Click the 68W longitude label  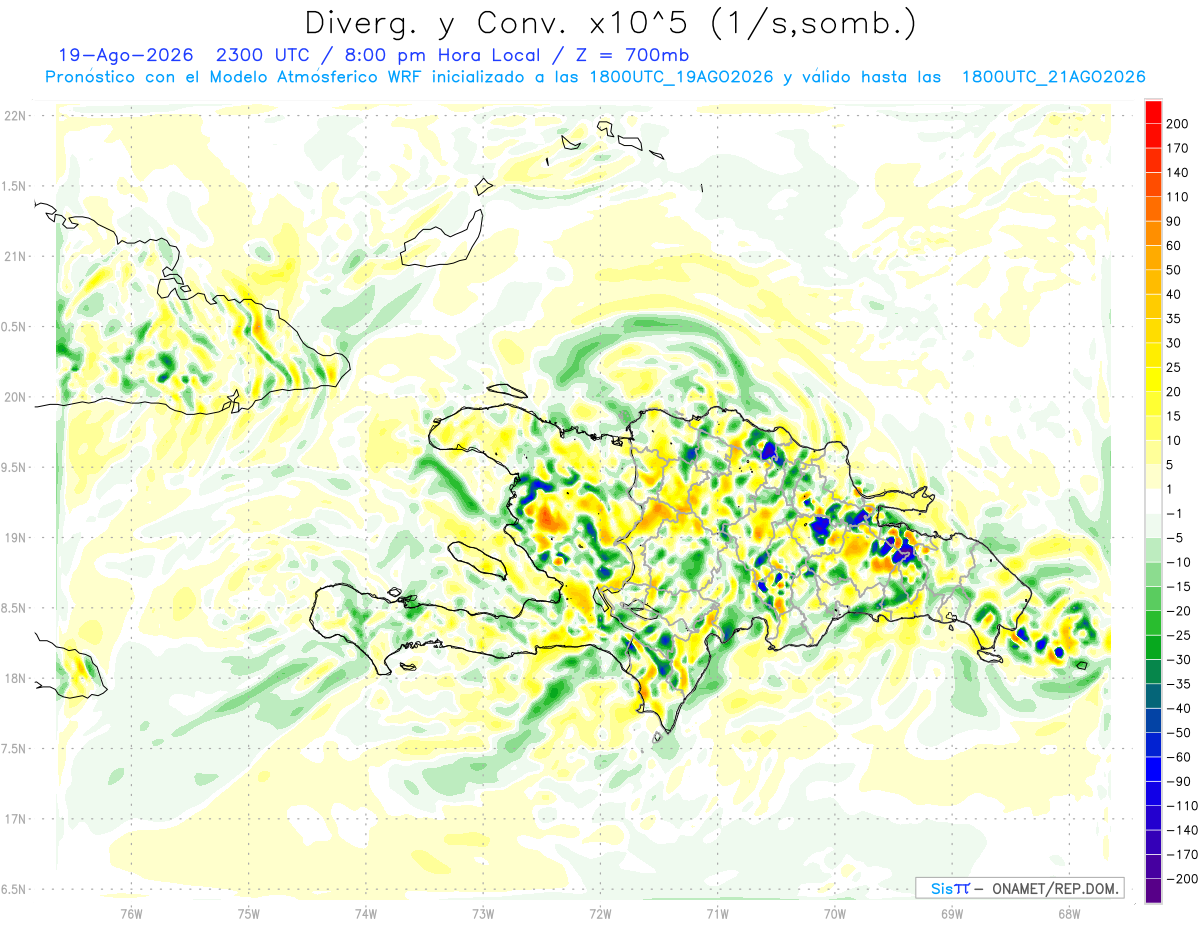[x=1068, y=913]
